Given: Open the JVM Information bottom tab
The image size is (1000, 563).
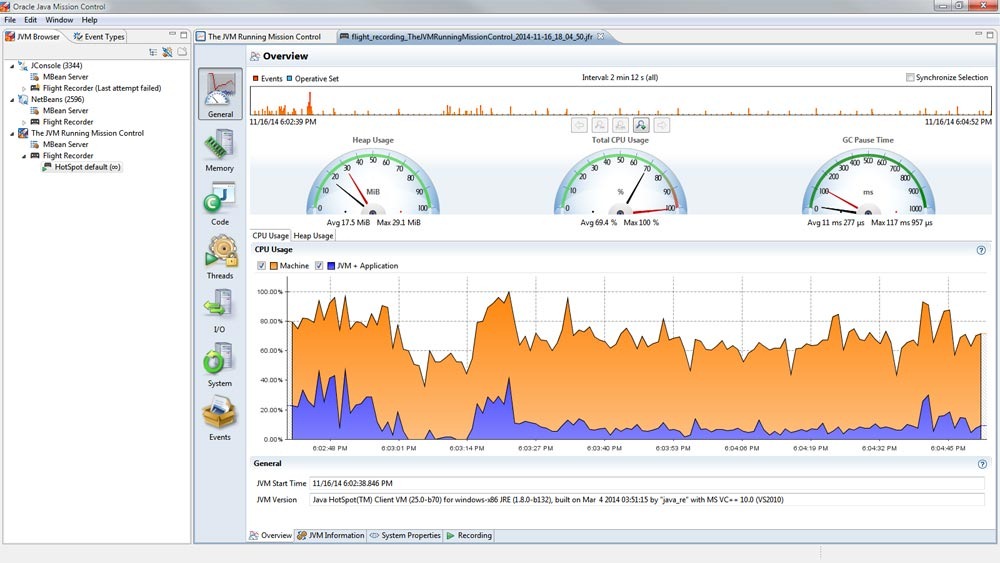Looking at the screenshot, I should (331, 536).
